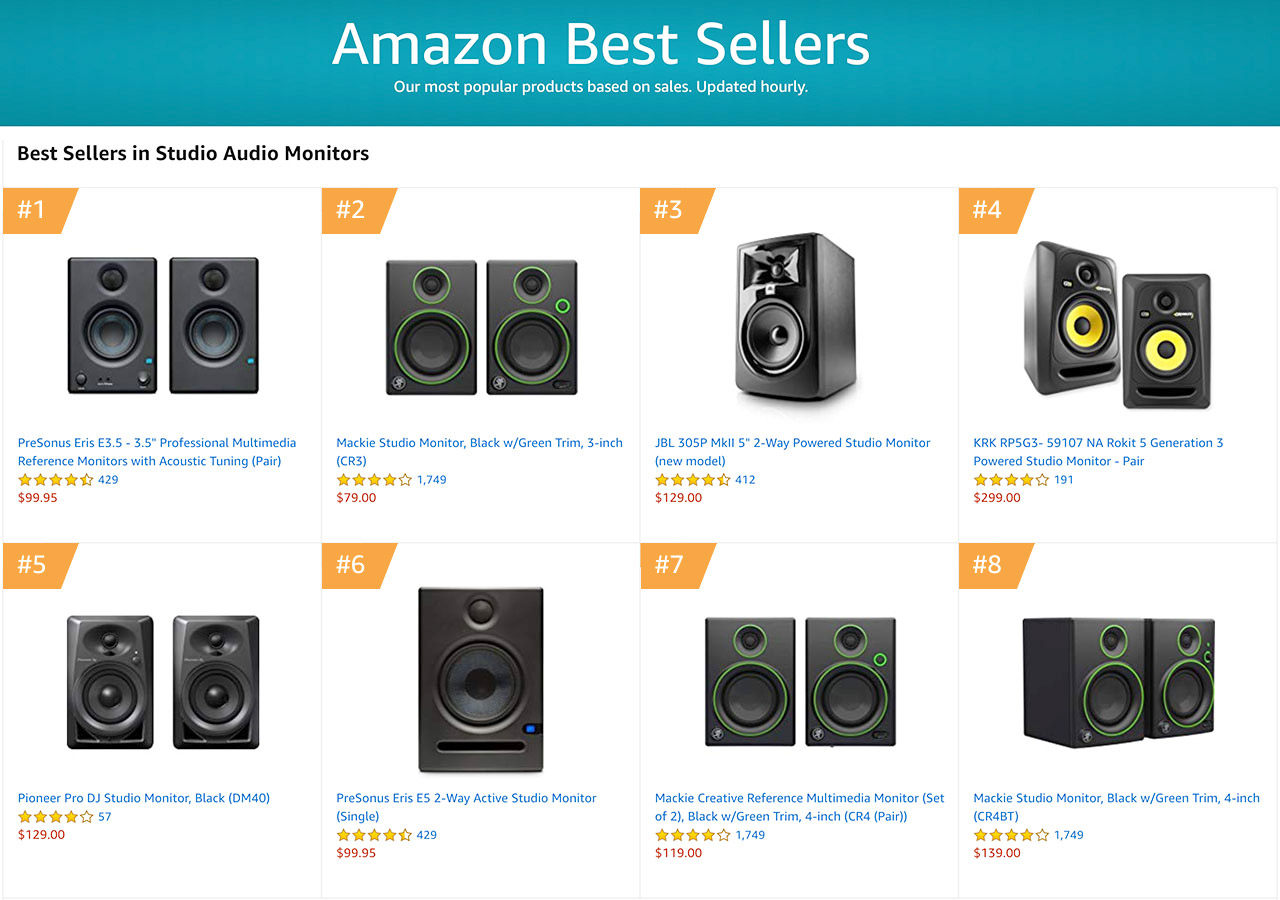Open the Mackie CR4BT speakers image

(x=1119, y=681)
